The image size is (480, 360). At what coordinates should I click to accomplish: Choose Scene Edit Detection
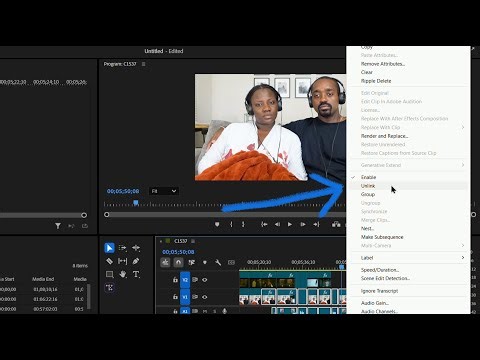pos(407,278)
